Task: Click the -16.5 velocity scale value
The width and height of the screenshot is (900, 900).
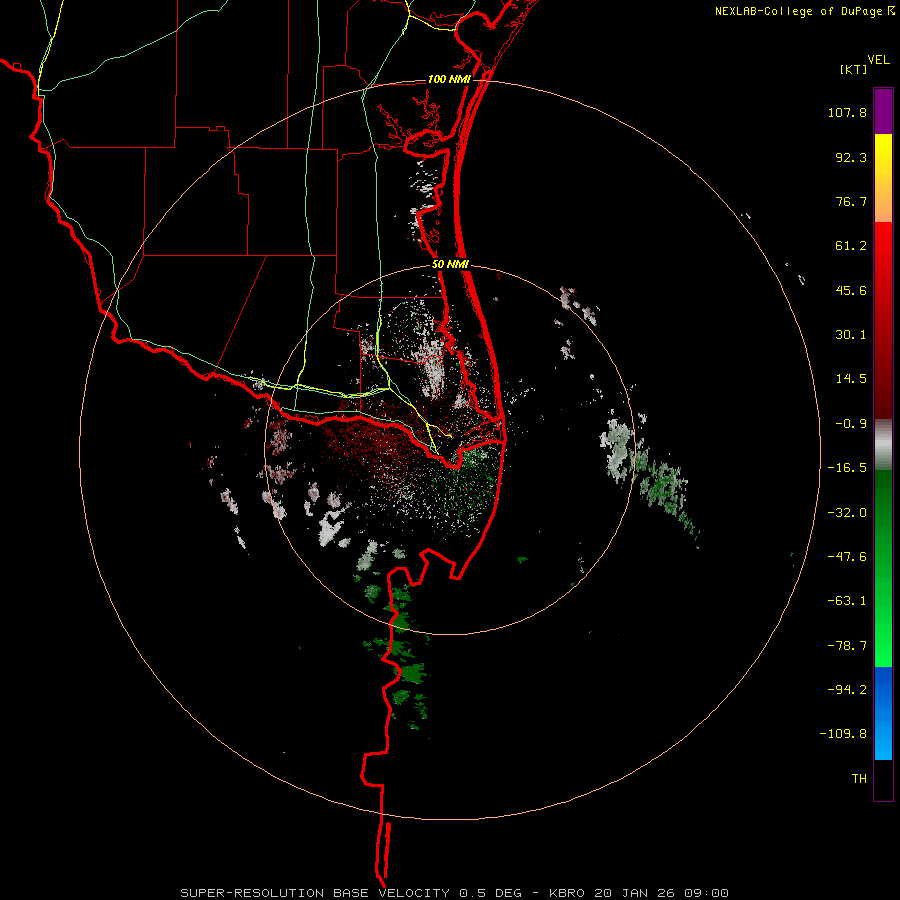Action: coord(847,468)
